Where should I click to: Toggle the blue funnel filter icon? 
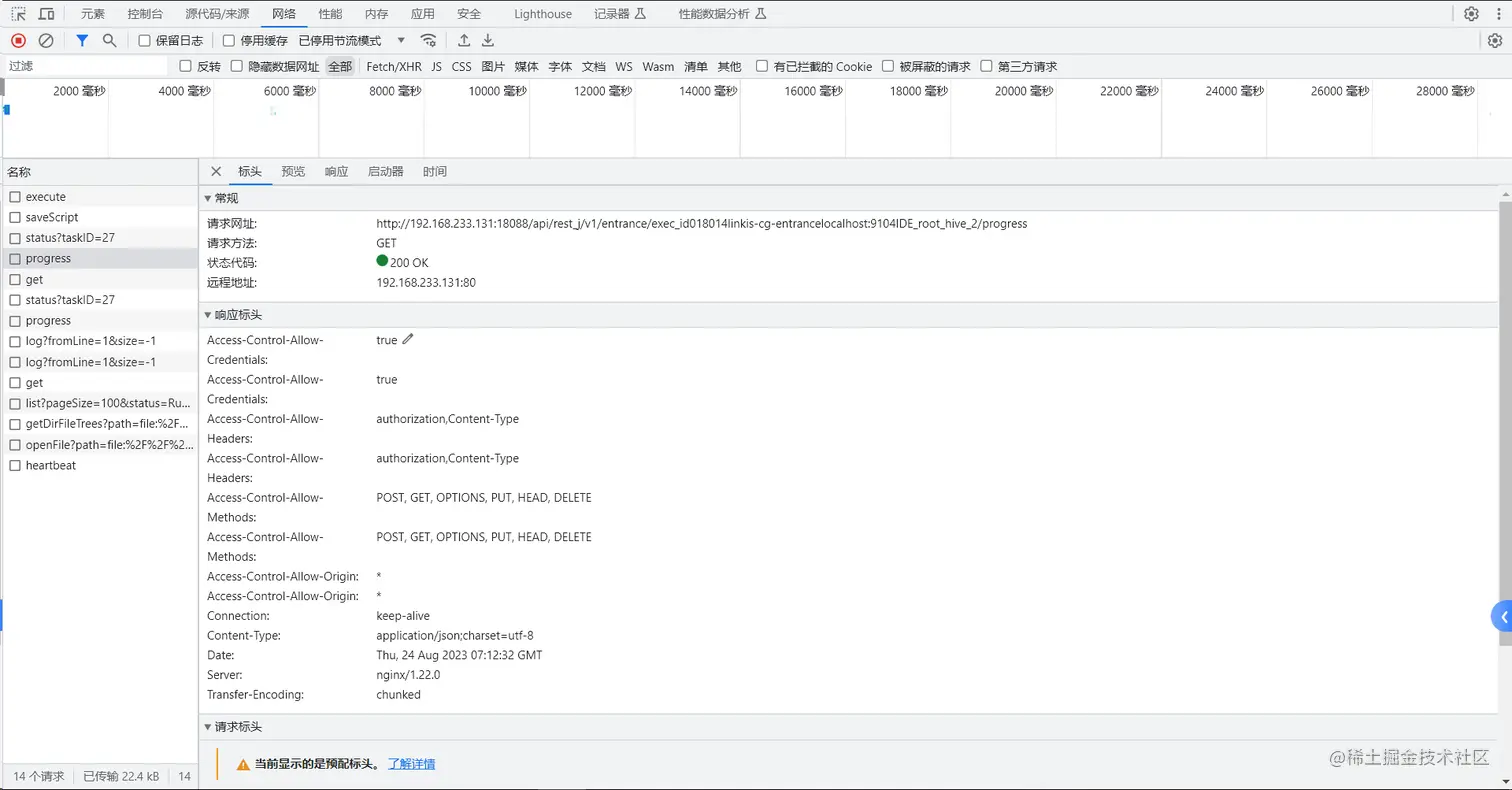pyautogui.click(x=82, y=40)
